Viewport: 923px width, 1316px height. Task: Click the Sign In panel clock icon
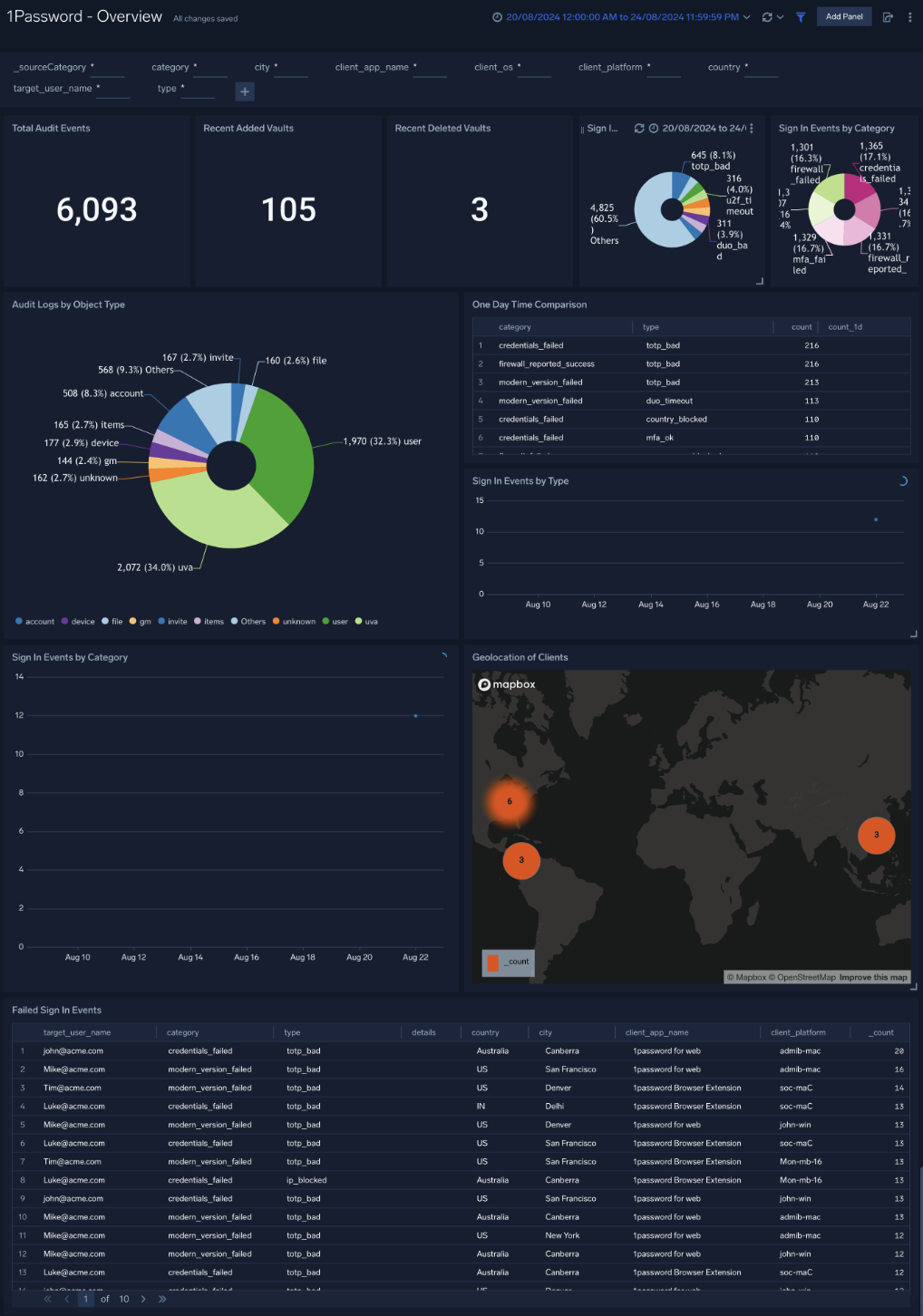(x=653, y=129)
